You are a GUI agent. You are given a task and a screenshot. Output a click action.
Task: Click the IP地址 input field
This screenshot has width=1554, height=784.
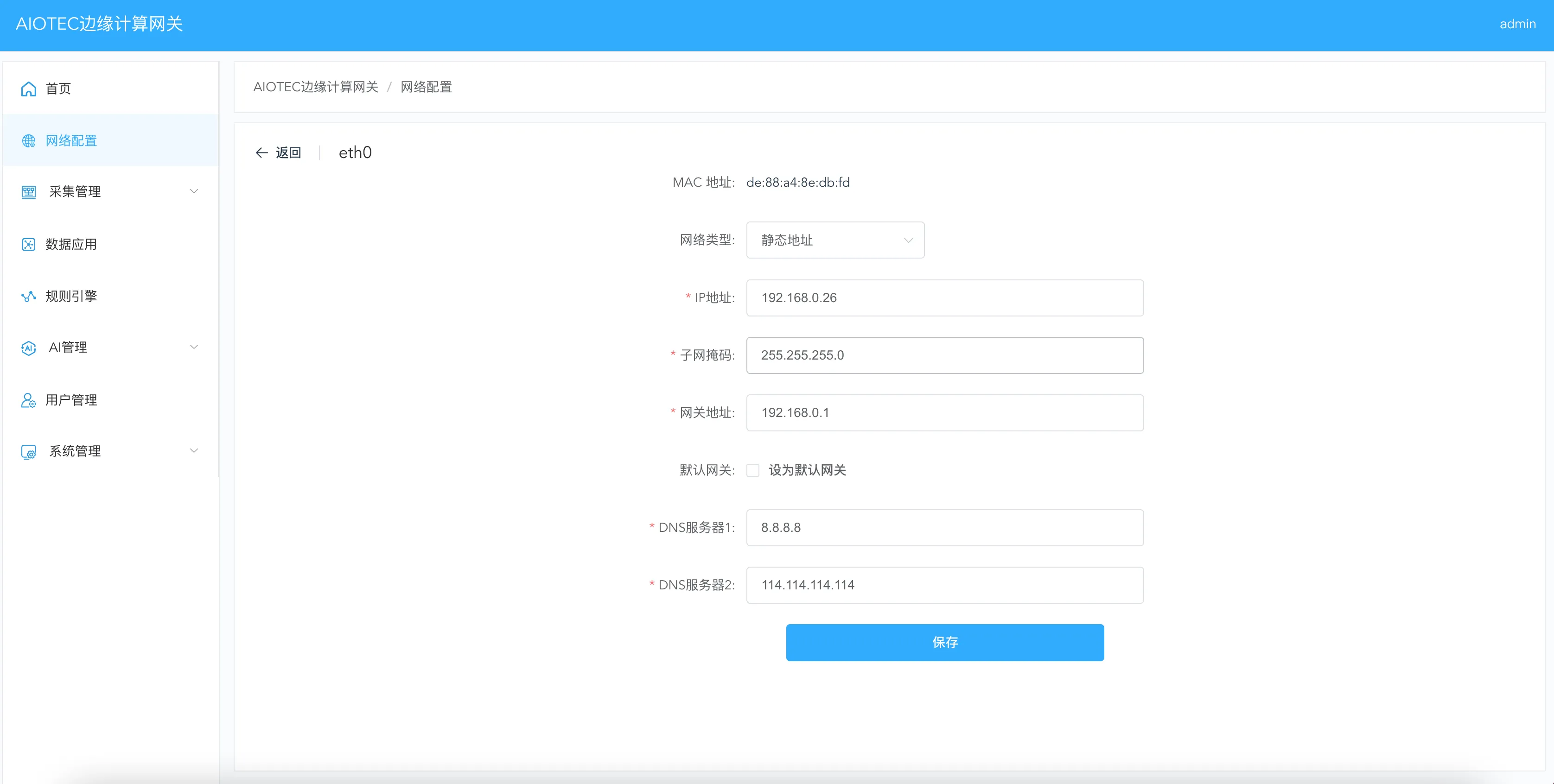coord(944,297)
